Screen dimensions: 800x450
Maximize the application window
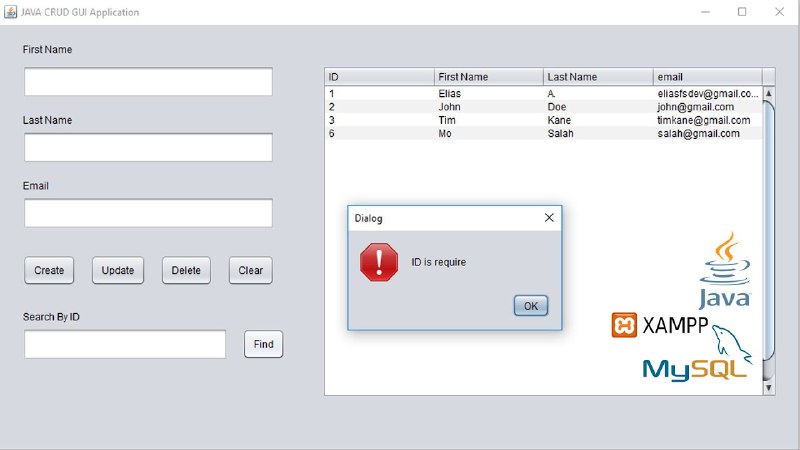pyautogui.click(x=742, y=12)
